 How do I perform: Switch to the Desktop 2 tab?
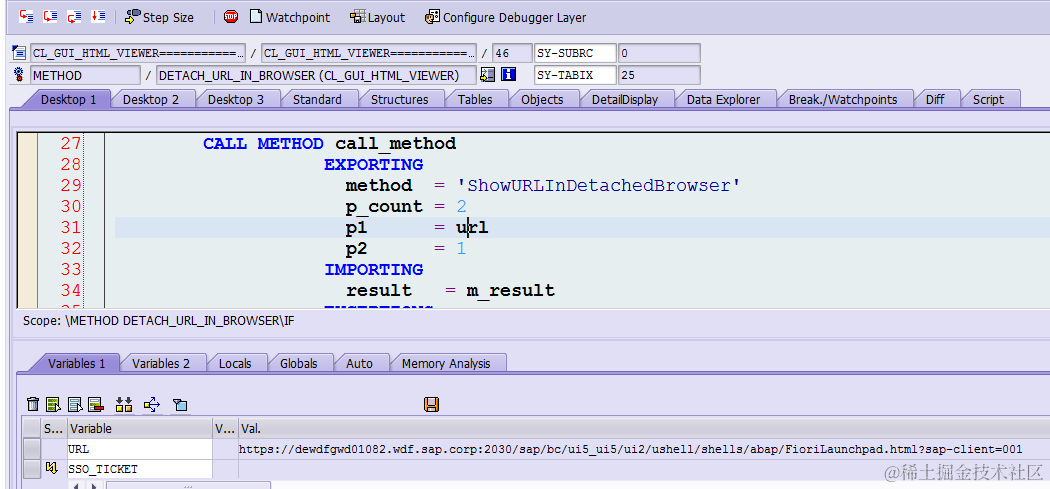(x=151, y=99)
